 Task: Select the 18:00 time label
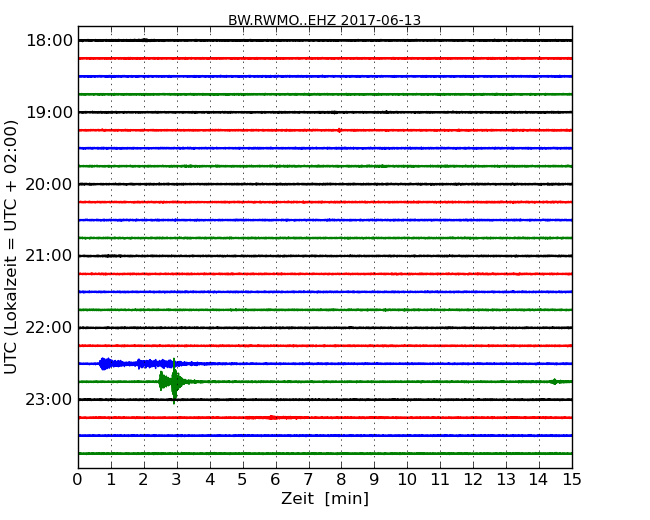click(49, 41)
